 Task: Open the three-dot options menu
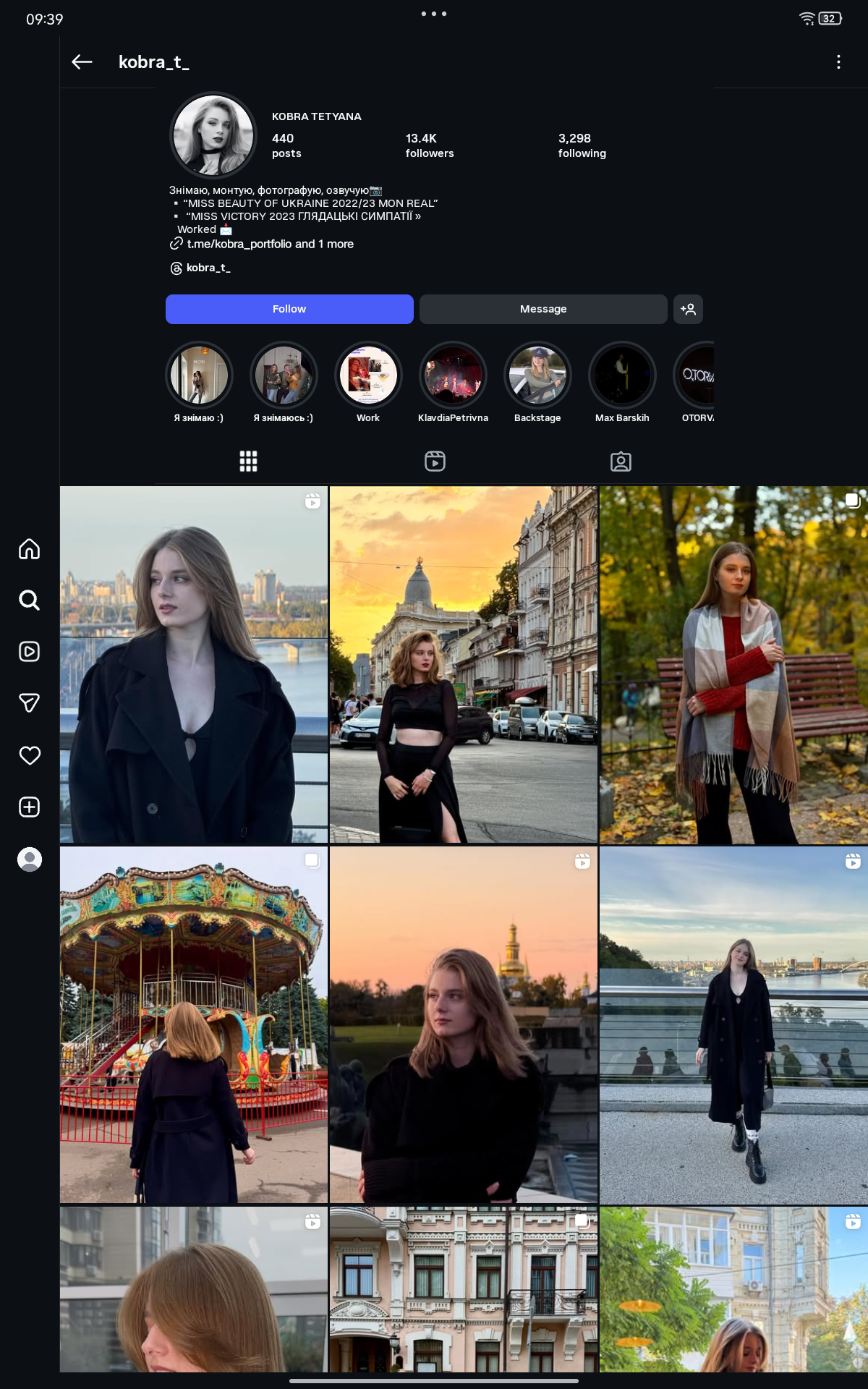[838, 62]
